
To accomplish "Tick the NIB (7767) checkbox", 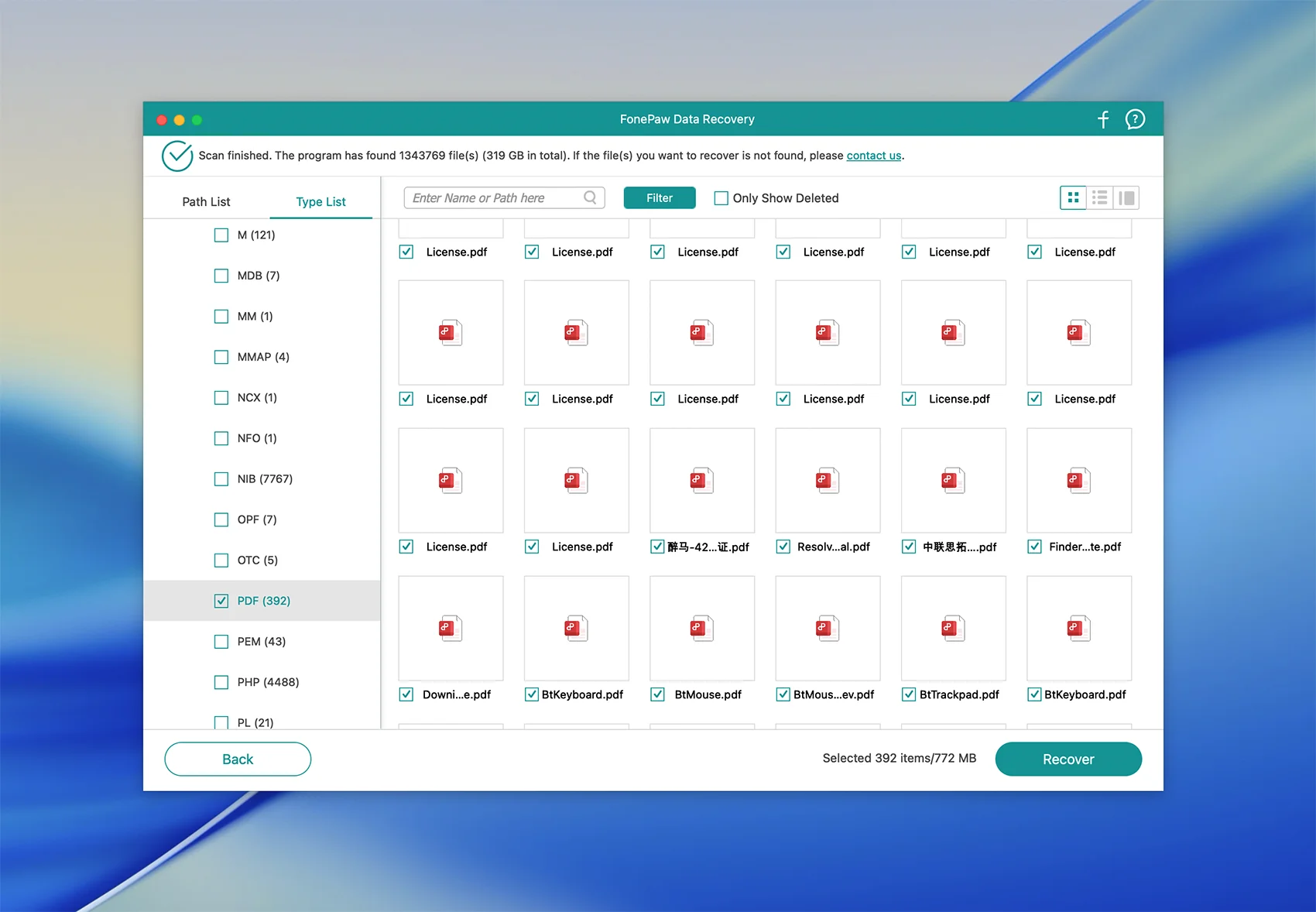I will pos(221,479).
